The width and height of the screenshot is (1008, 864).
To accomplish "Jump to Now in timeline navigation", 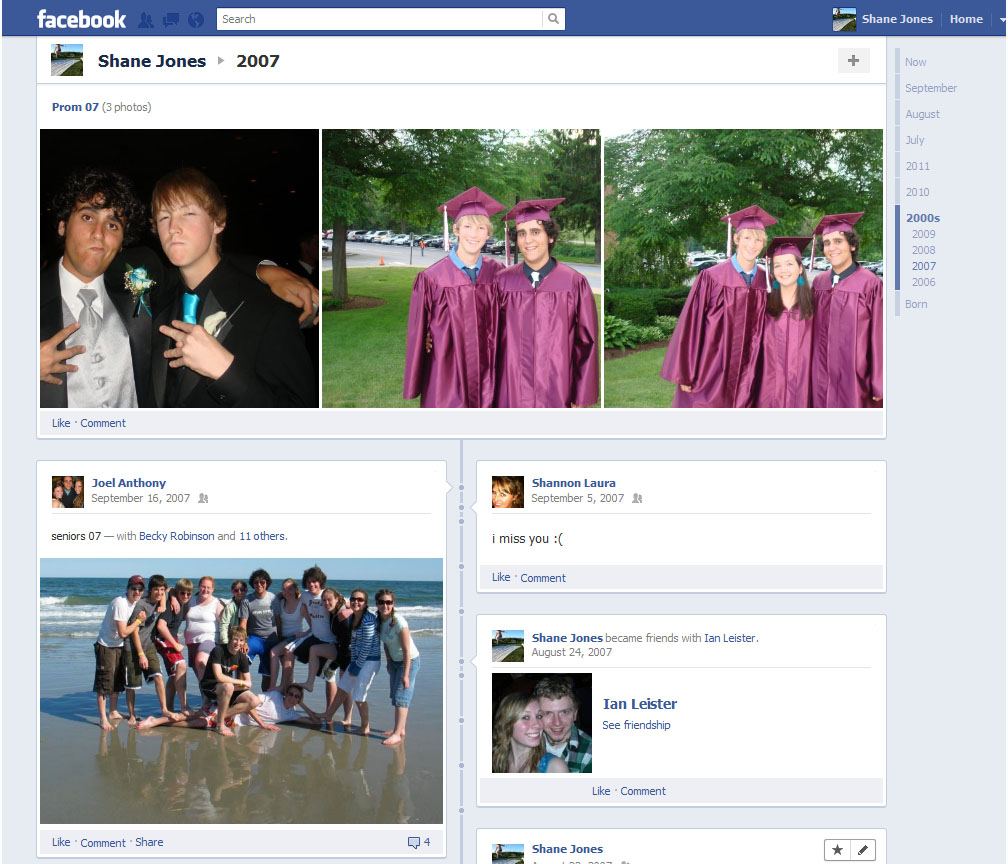I will (915, 62).
